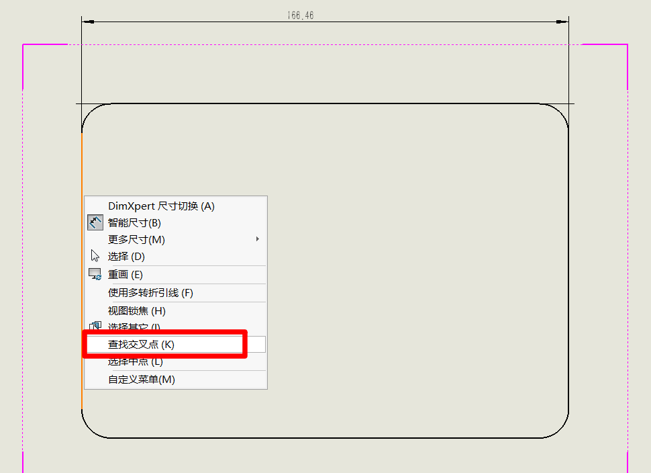The image size is (651, 473).
Task: Run the 重画 (E) redraw command
Action: tap(176, 274)
